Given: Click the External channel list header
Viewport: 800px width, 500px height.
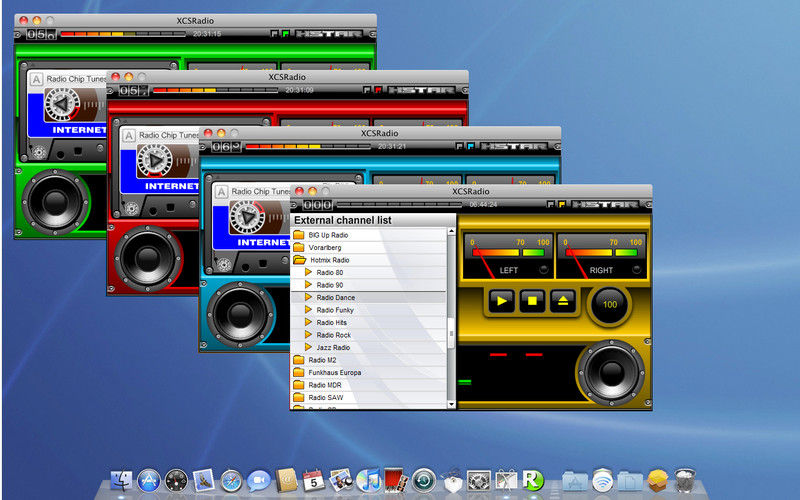Looking at the screenshot, I should pyautogui.click(x=373, y=220).
